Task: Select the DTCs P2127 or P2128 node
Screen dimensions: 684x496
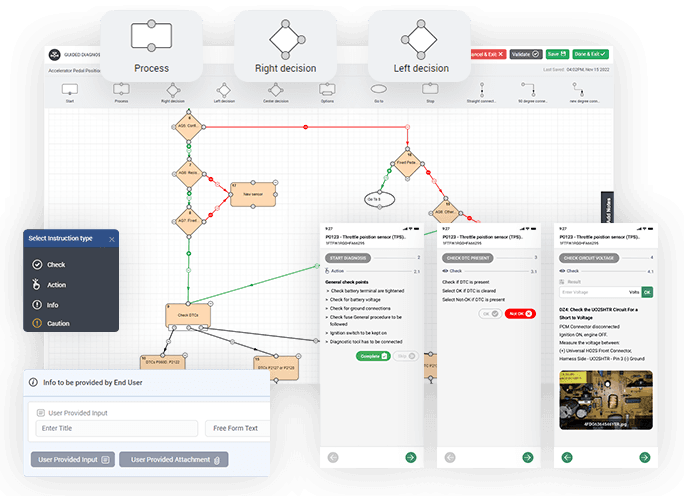Action: tap(276, 368)
